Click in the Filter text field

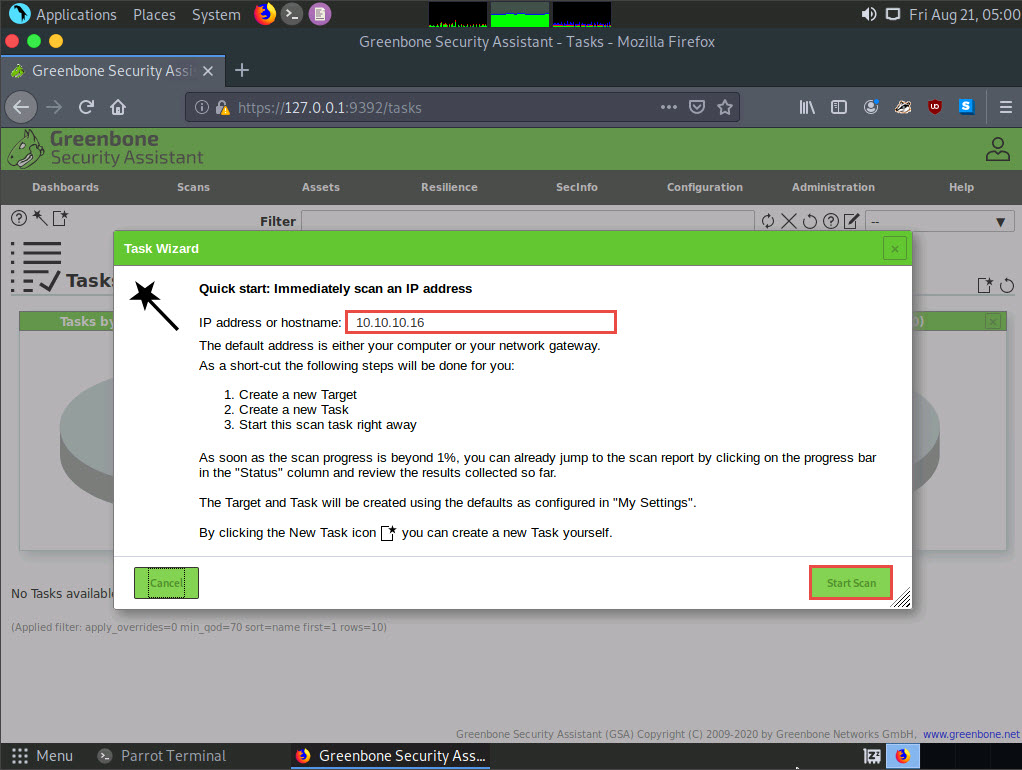(528, 221)
